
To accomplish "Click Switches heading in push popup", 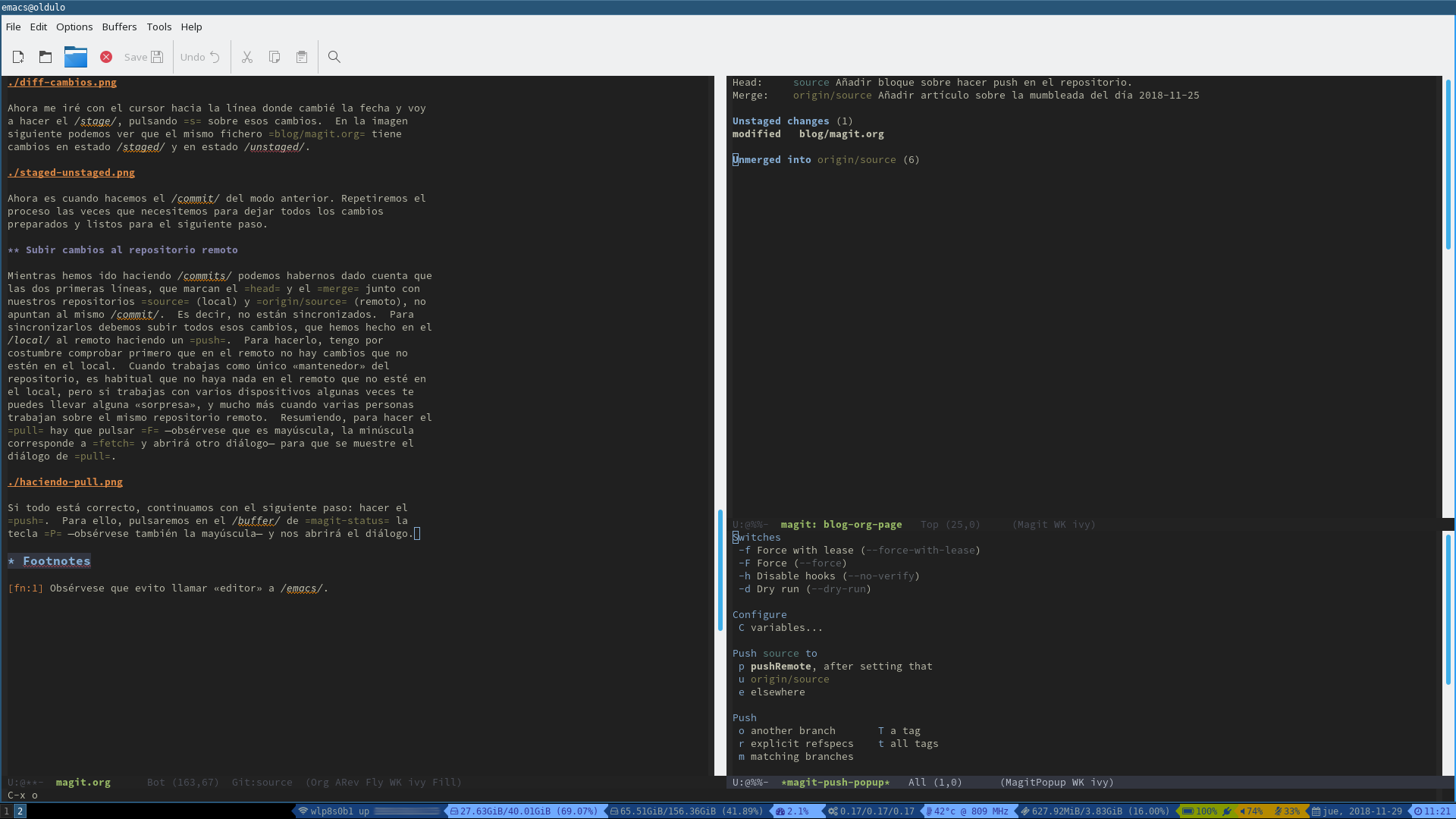I will coord(757,537).
